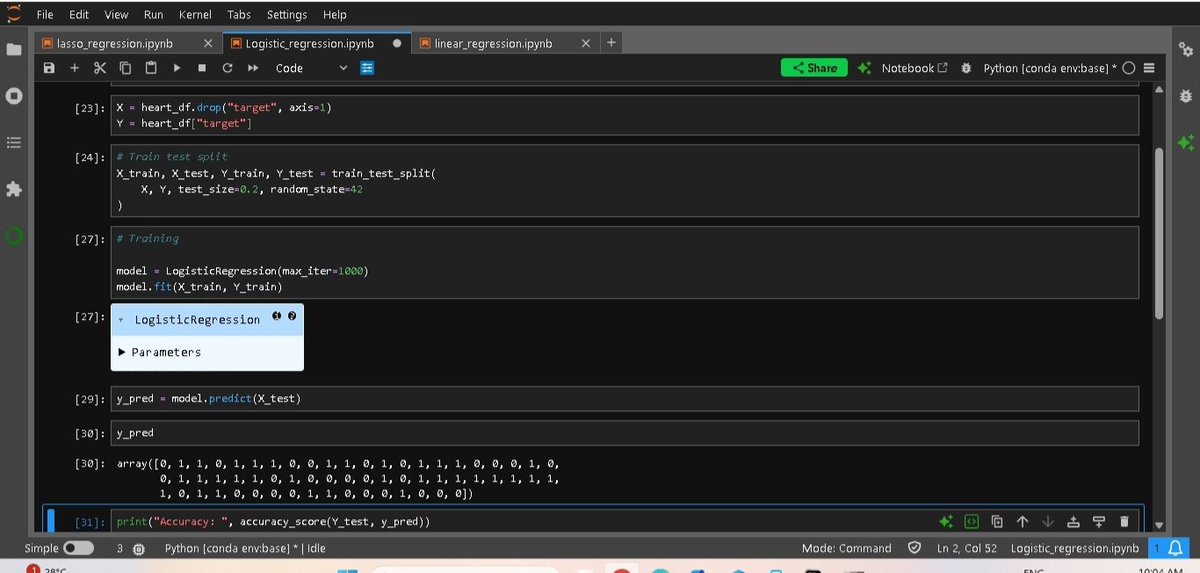Open running terminals and kernels sidebar icon

(x=14, y=97)
